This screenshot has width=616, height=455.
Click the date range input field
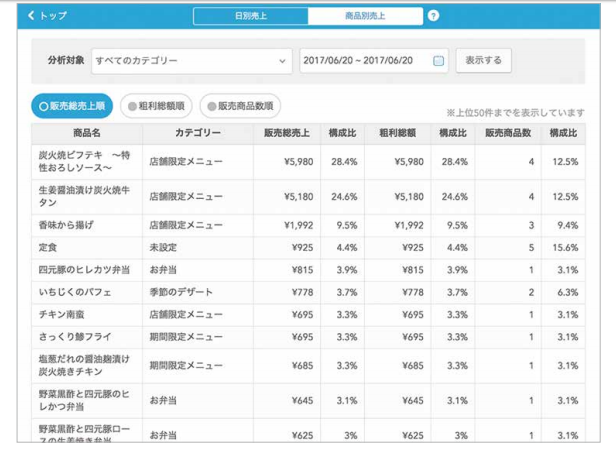[x=365, y=61]
